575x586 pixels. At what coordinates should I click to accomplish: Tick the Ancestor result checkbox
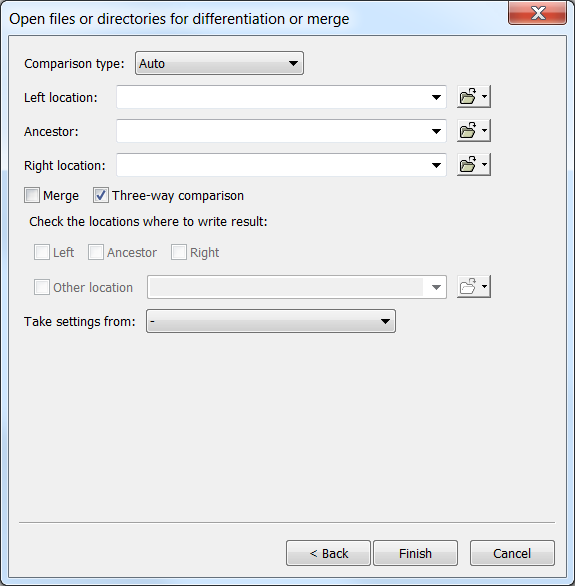pos(96,252)
